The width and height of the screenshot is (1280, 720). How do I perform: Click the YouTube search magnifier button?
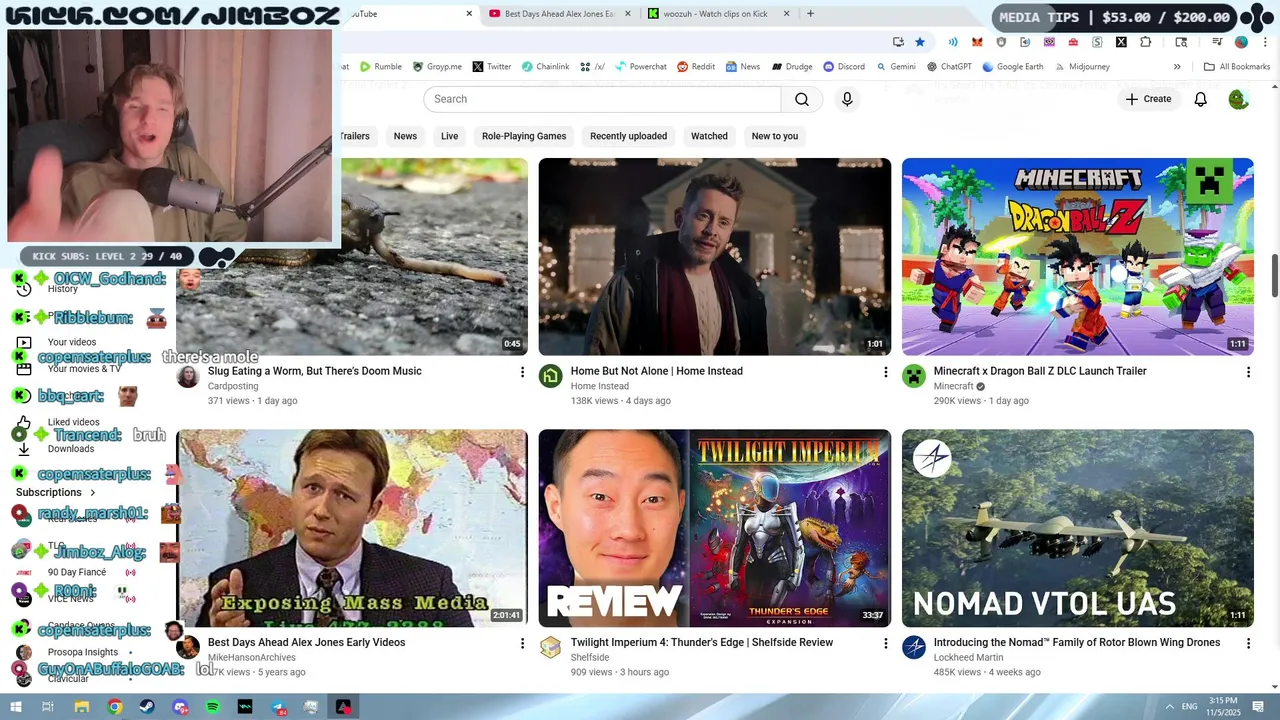point(802,99)
